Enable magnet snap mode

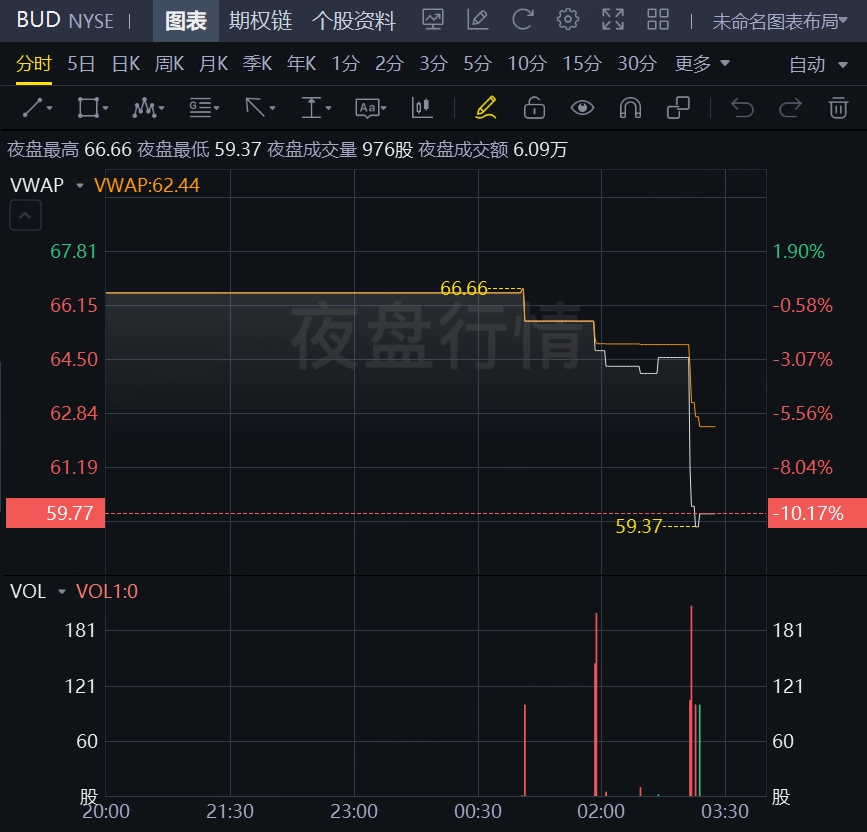pos(630,108)
